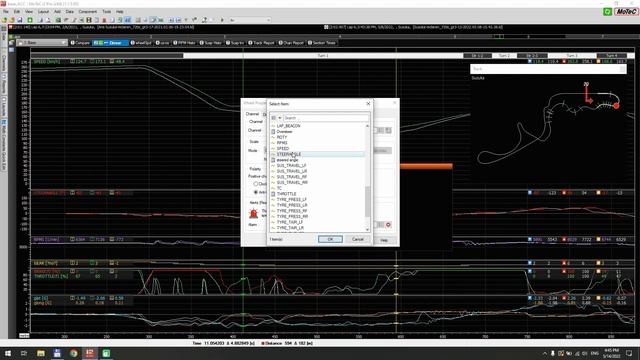Image resolution: width=640 pixels, height=360 pixels.
Task: Open the notification center icon
Action: click(629, 353)
